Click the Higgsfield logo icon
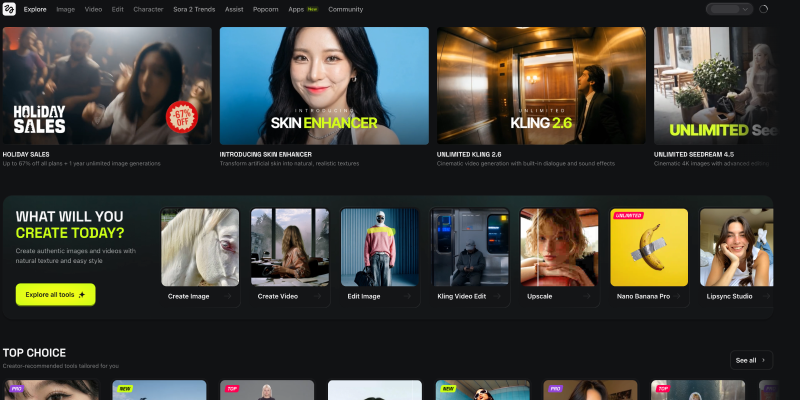Screen dimensions: 800x400 (9, 9)
